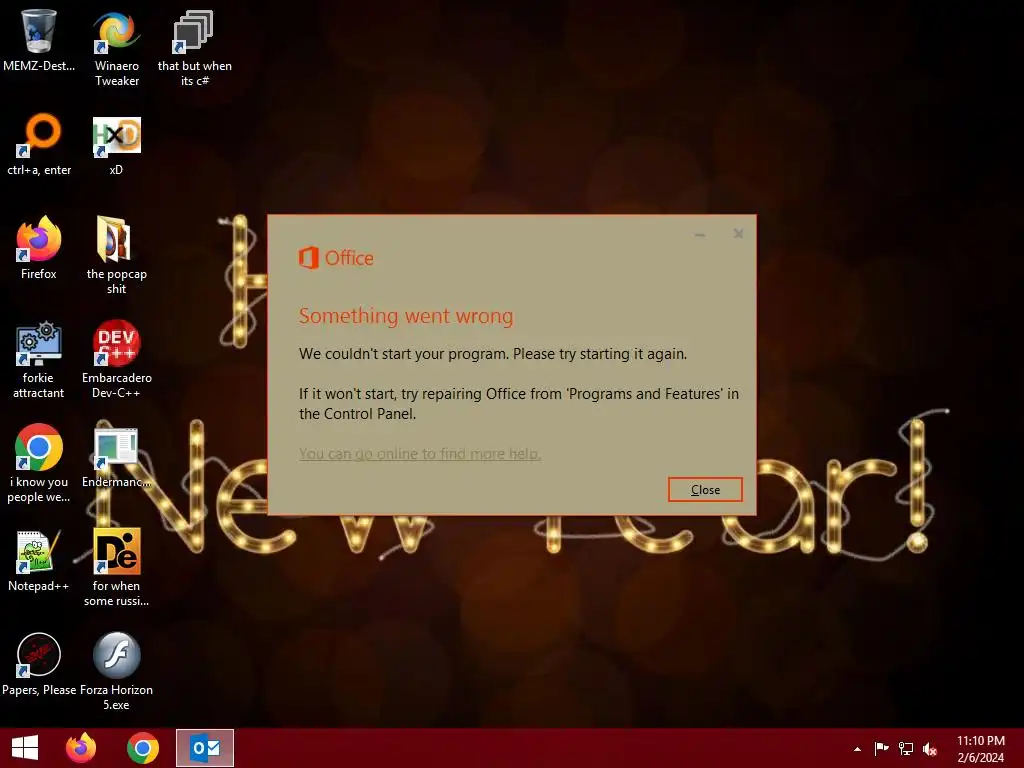Click the Office logo in the dialog
This screenshot has height=768, width=1024.
point(336,258)
